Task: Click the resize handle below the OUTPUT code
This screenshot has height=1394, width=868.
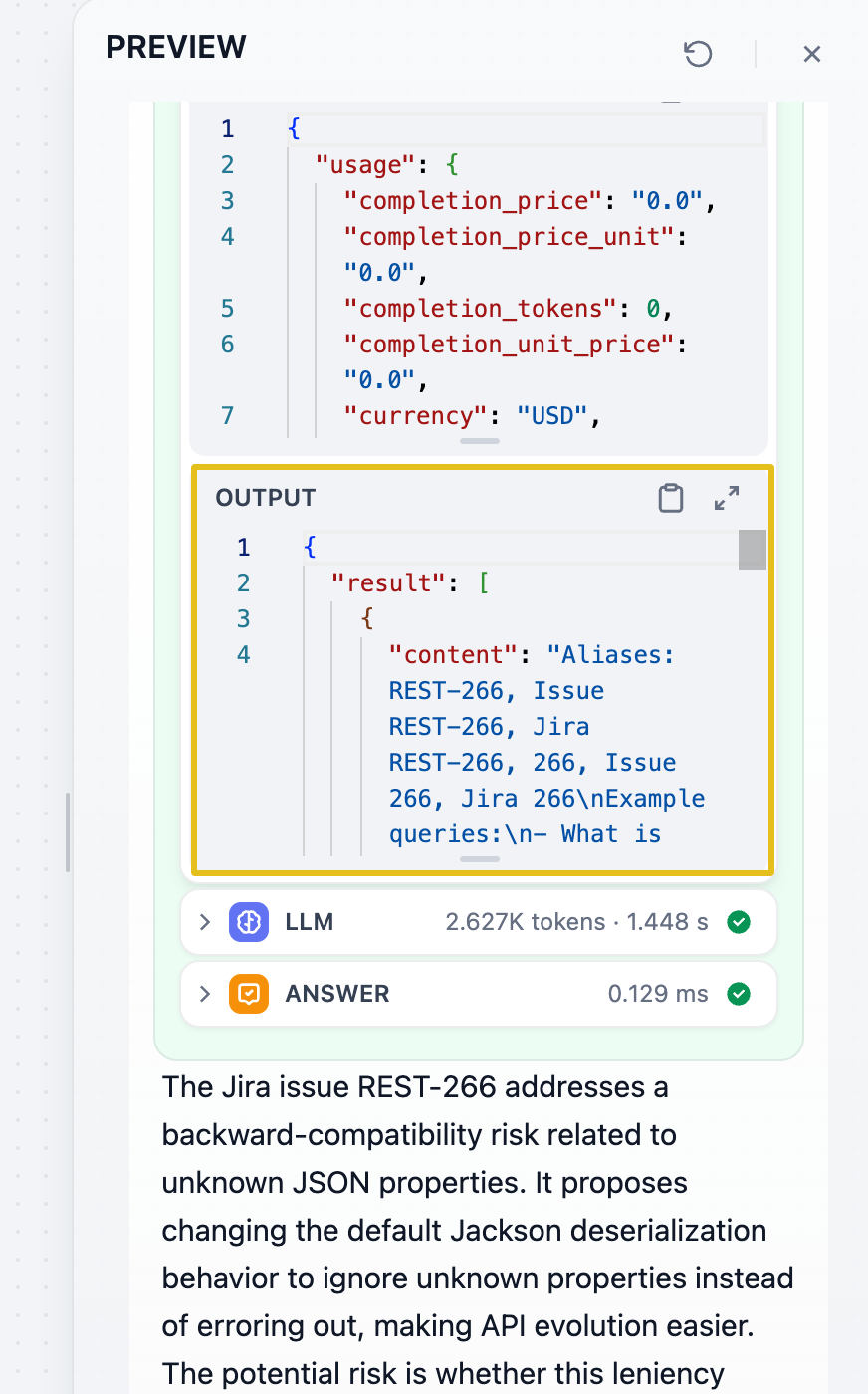Action: tap(480, 859)
